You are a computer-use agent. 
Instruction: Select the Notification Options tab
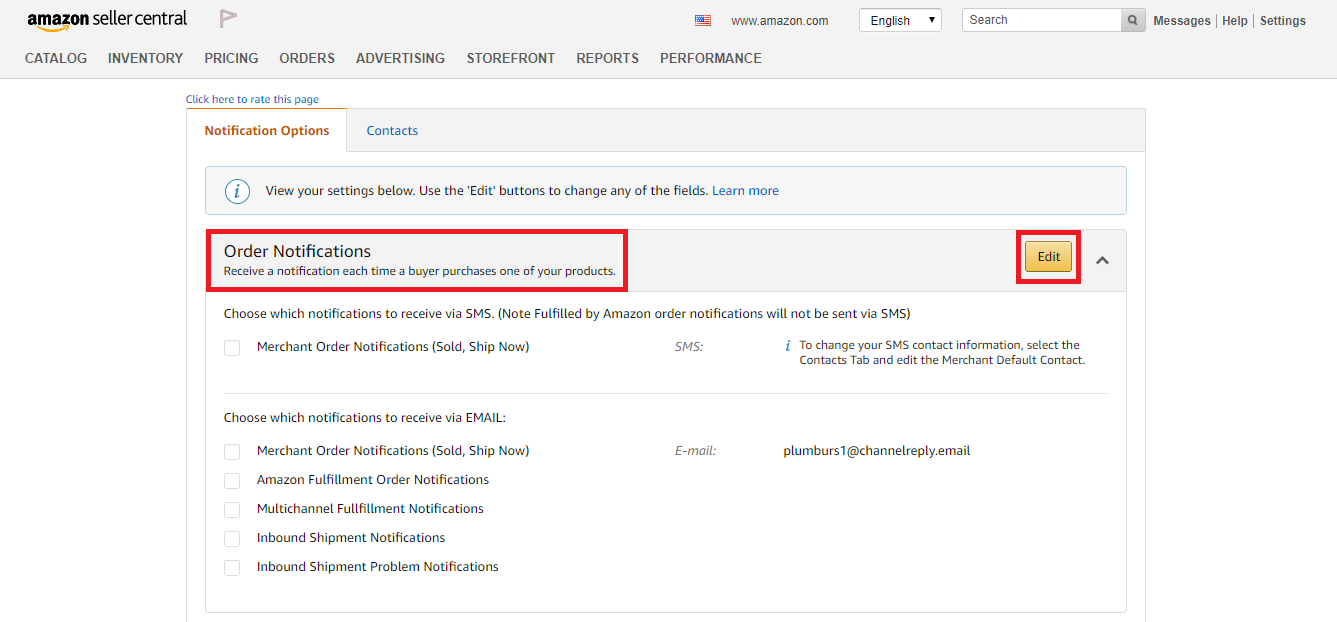[x=267, y=131]
